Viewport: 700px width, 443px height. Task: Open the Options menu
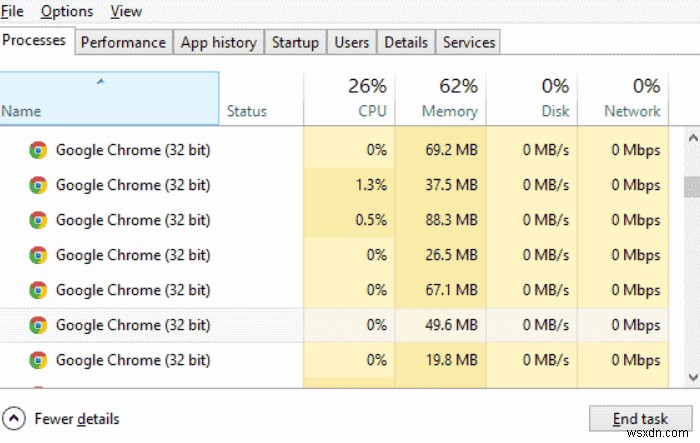tap(67, 11)
